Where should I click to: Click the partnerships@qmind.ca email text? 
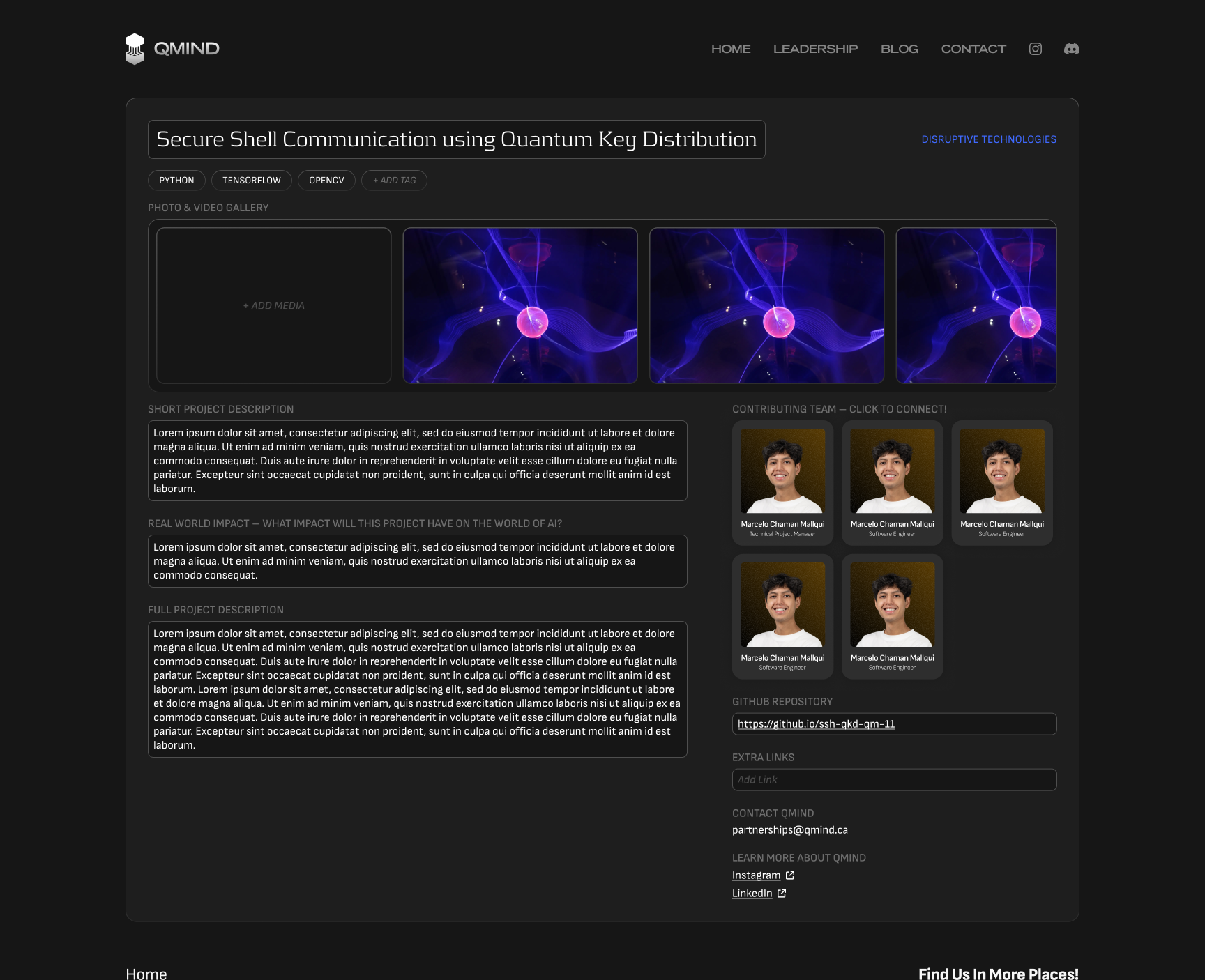790,830
